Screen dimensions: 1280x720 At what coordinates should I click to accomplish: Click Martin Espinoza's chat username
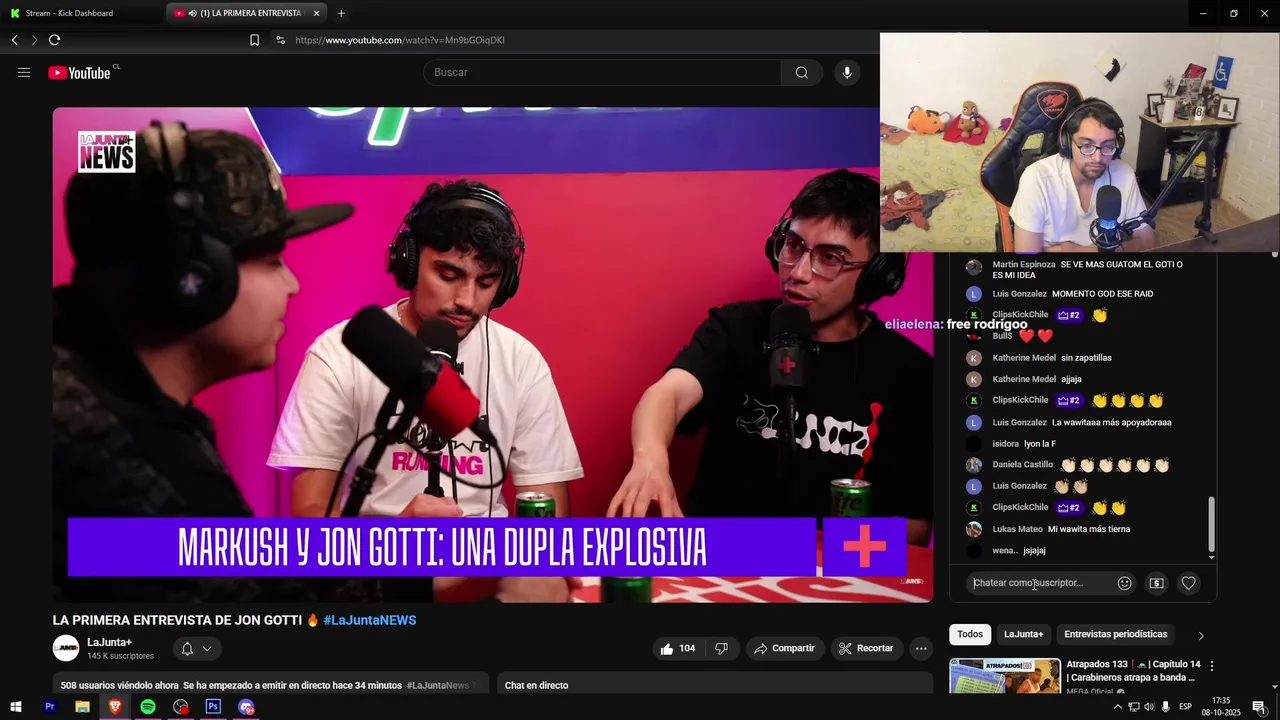[1023, 264]
